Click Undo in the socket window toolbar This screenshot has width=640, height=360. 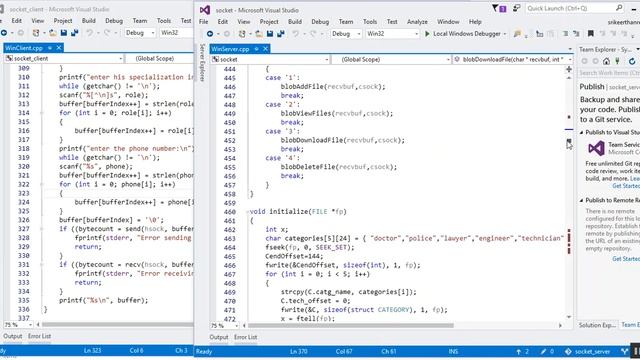pyautogui.click(x=296, y=34)
